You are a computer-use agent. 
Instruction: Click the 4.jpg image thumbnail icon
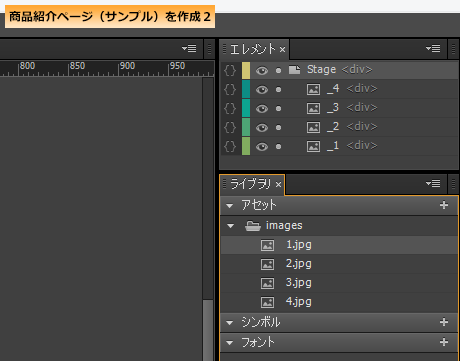tap(267, 302)
